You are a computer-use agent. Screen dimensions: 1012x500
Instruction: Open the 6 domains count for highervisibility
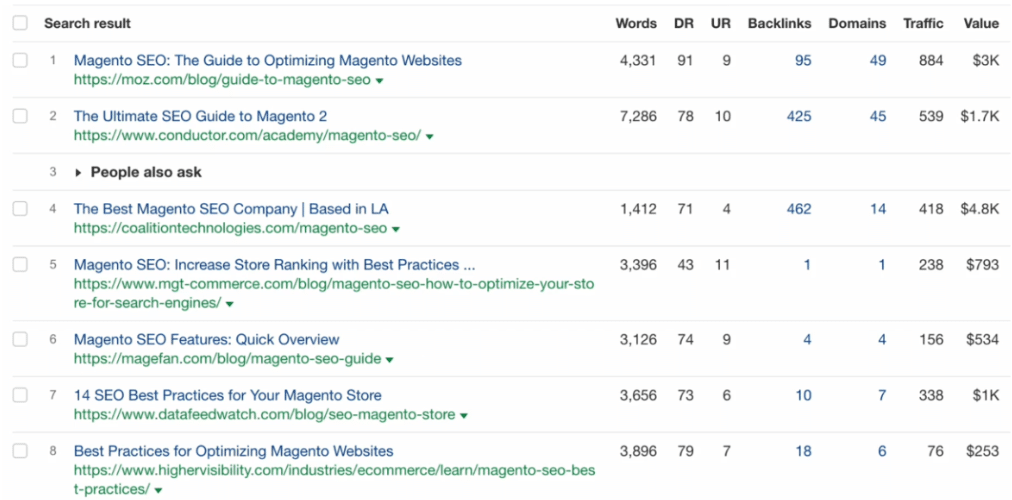(x=882, y=452)
